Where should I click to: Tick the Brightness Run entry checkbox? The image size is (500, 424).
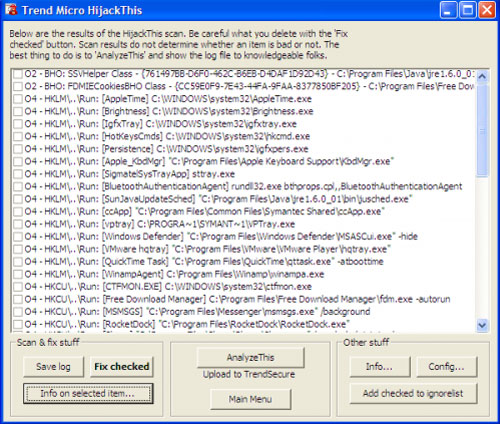click(18, 111)
